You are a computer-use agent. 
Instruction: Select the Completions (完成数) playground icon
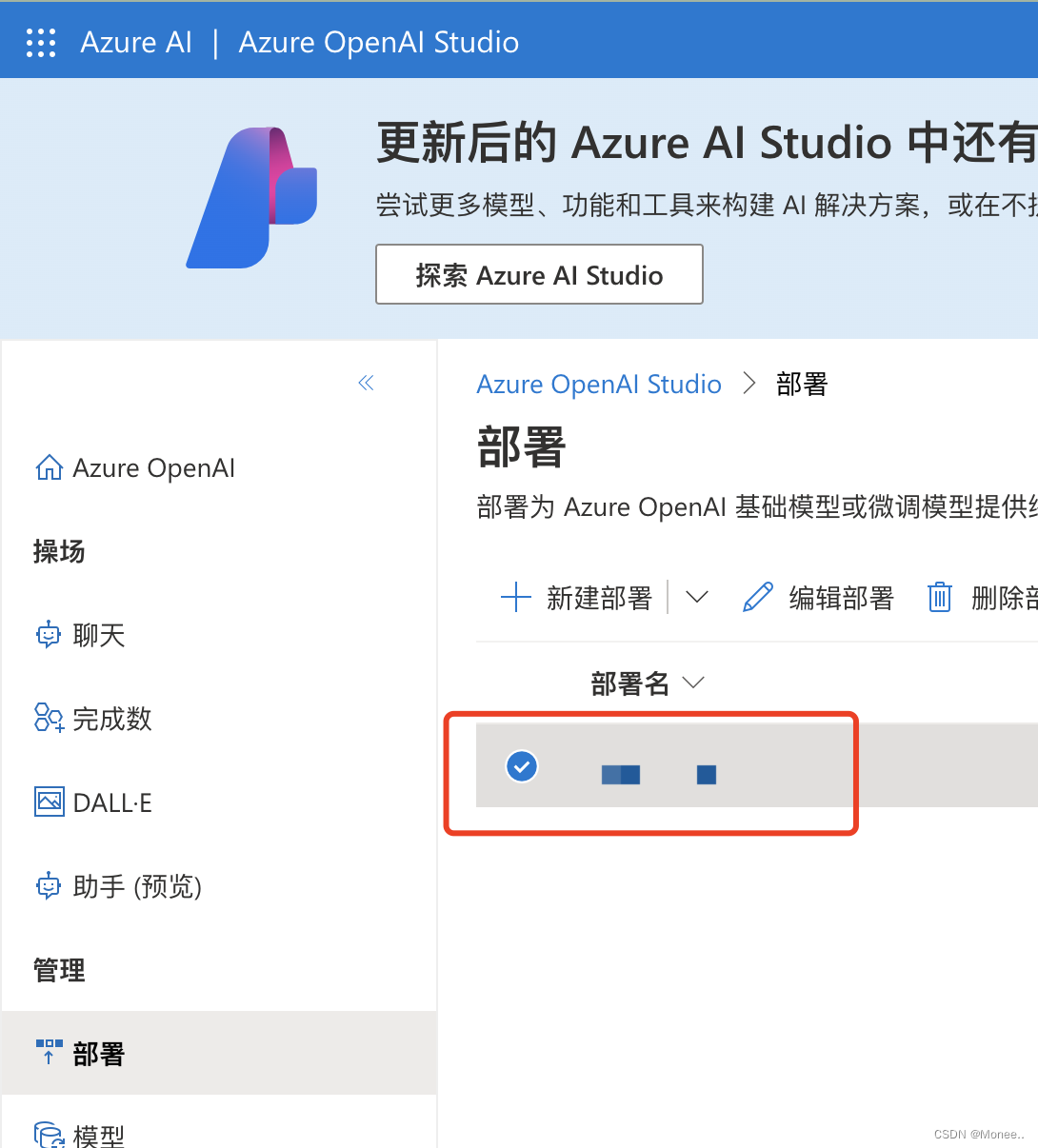48,719
